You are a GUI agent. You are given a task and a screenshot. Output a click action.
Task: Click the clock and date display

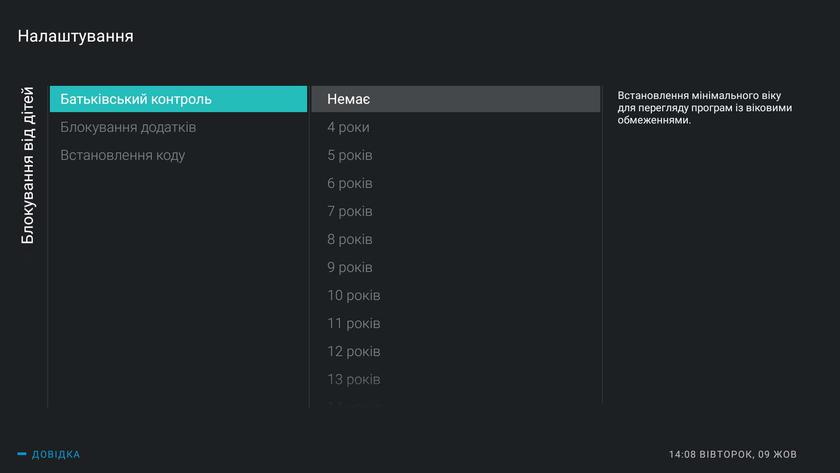point(732,455)
